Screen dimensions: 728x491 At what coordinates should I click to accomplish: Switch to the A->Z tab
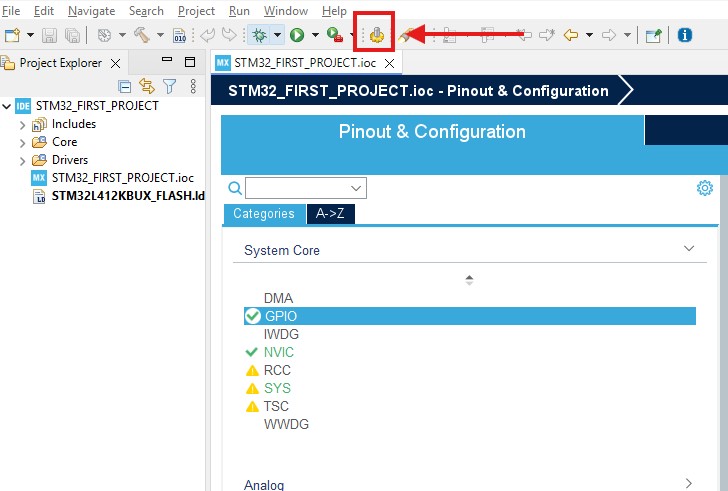331,213
